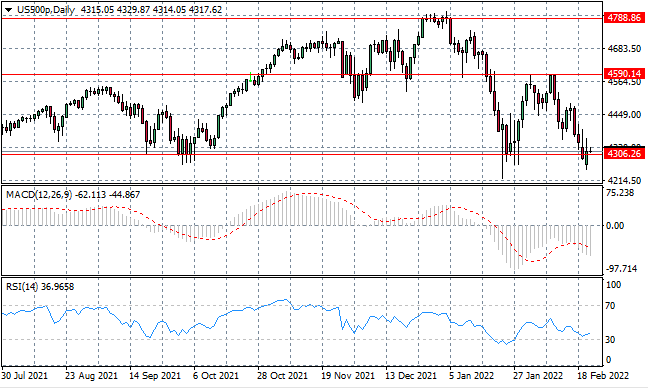Click the 5 Jan 2022 date label
Image resolution: width=648 pixels, height=389 pixels.
tap(472, 376)
